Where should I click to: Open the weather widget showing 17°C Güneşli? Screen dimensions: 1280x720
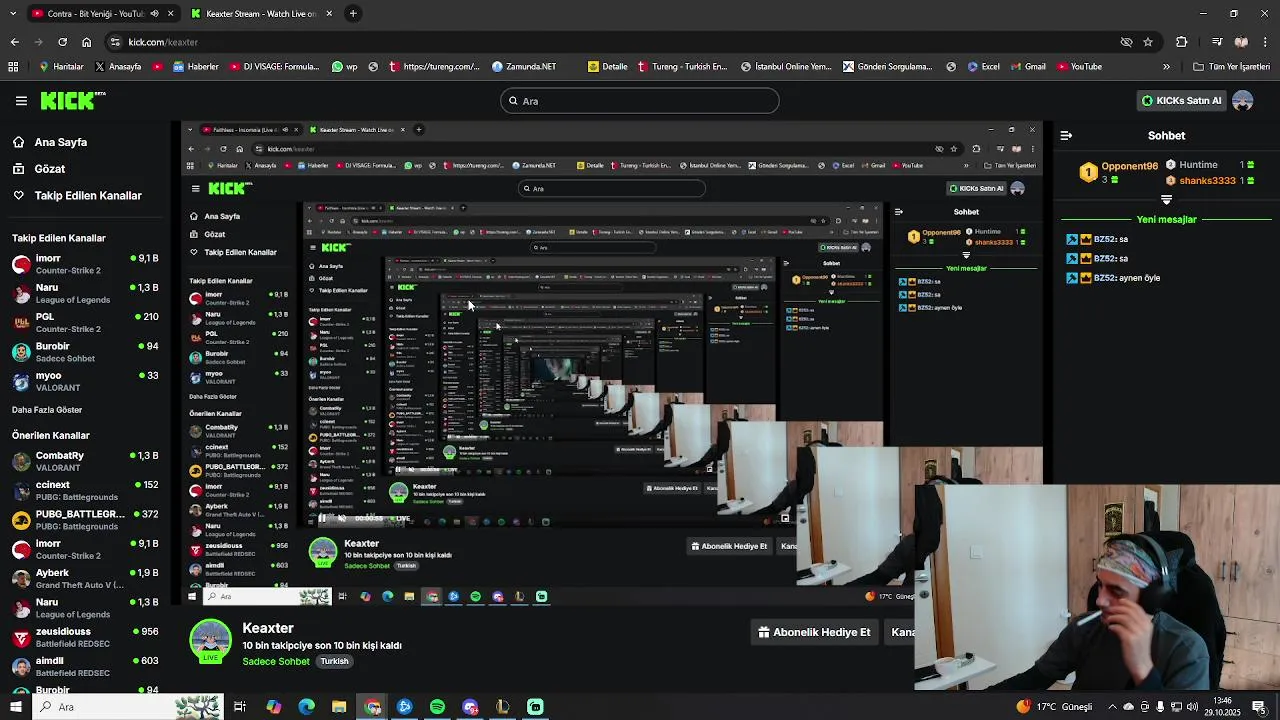click(1056, 707)
